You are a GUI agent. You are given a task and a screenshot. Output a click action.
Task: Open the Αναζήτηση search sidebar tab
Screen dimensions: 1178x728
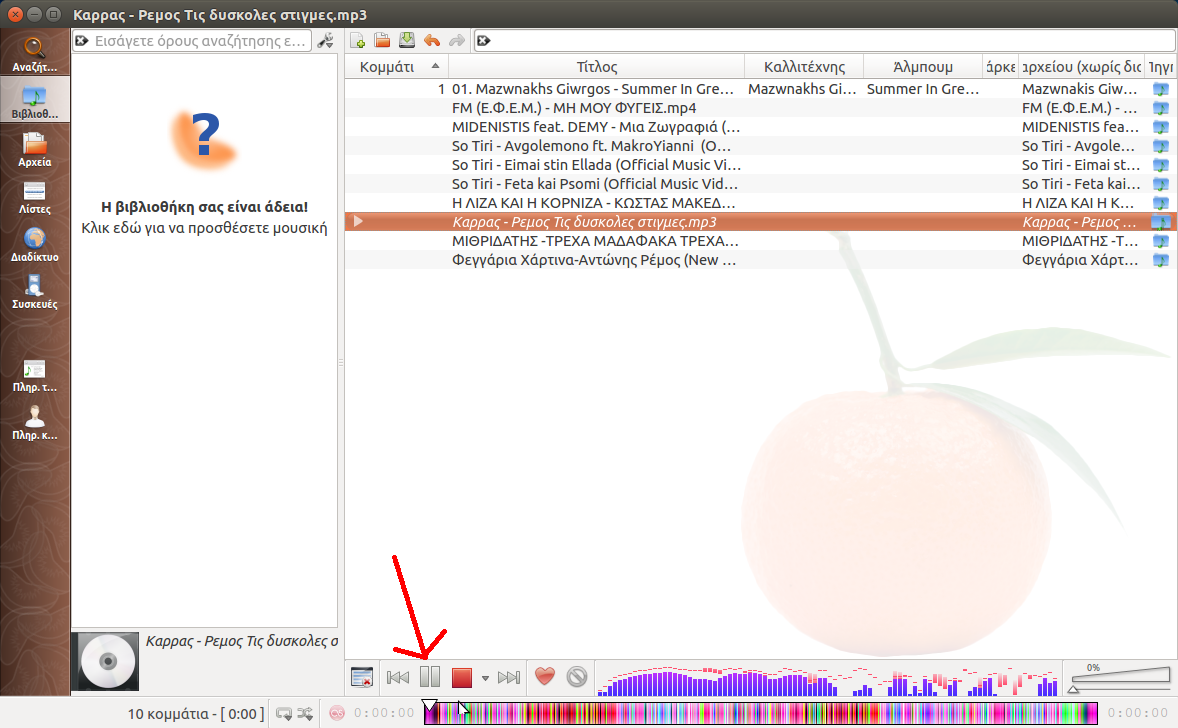coord(35,54)
